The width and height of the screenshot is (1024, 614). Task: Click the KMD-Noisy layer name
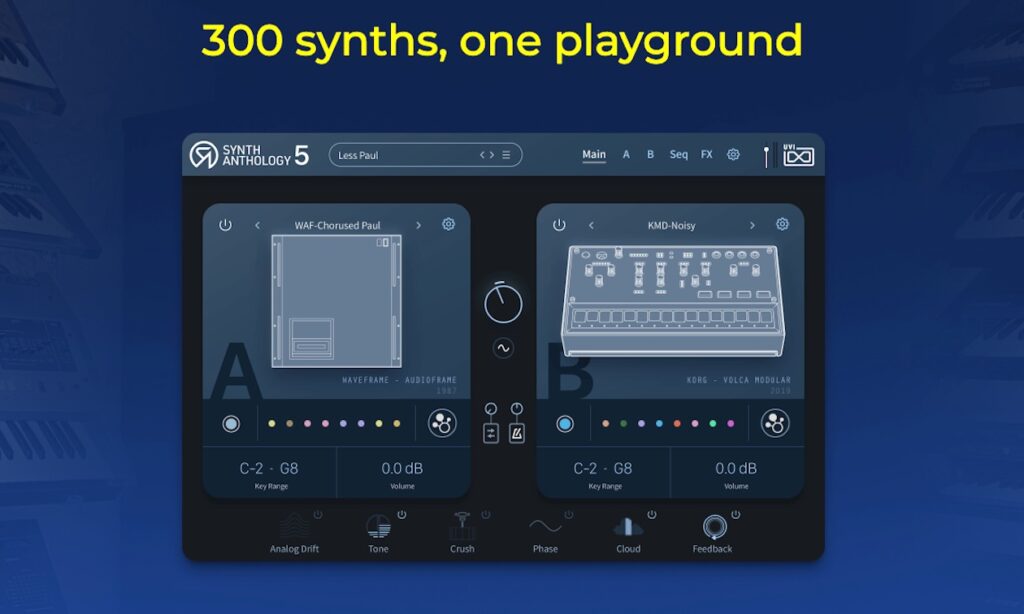click(671, 225)
